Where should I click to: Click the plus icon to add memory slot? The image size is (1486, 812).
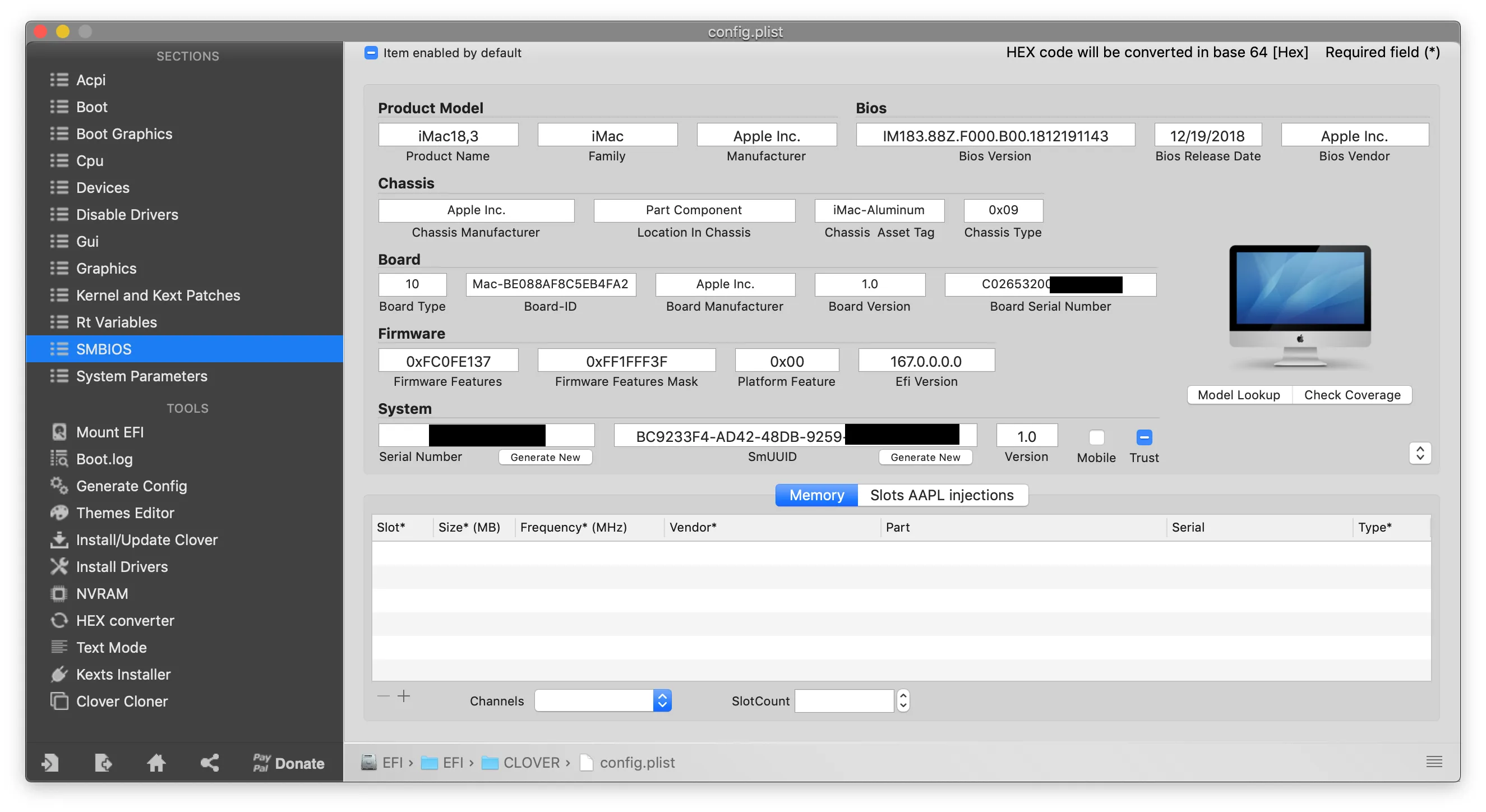click(x=404, y=696)
